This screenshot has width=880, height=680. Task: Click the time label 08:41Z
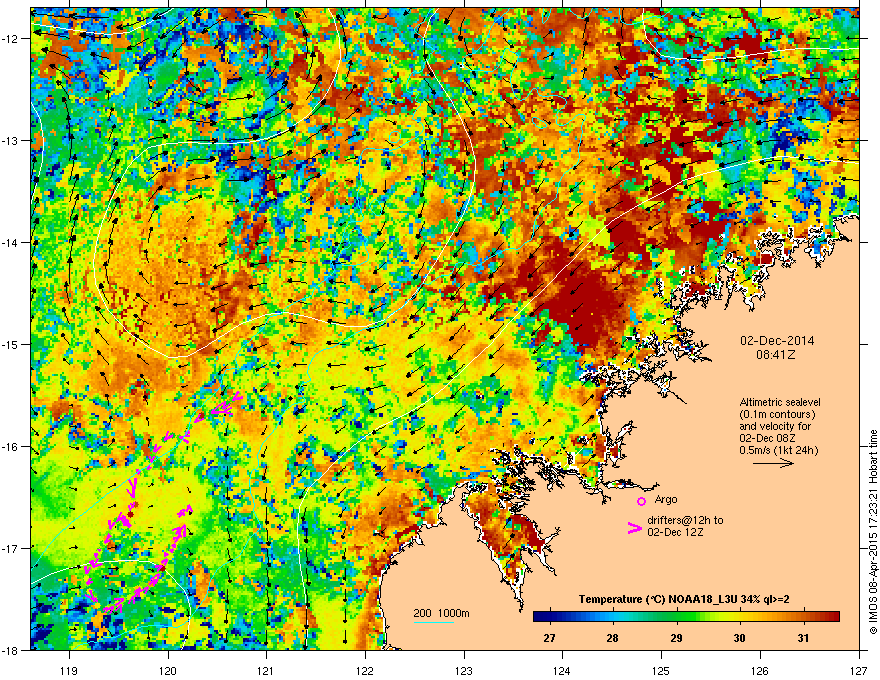coord(776,355)
